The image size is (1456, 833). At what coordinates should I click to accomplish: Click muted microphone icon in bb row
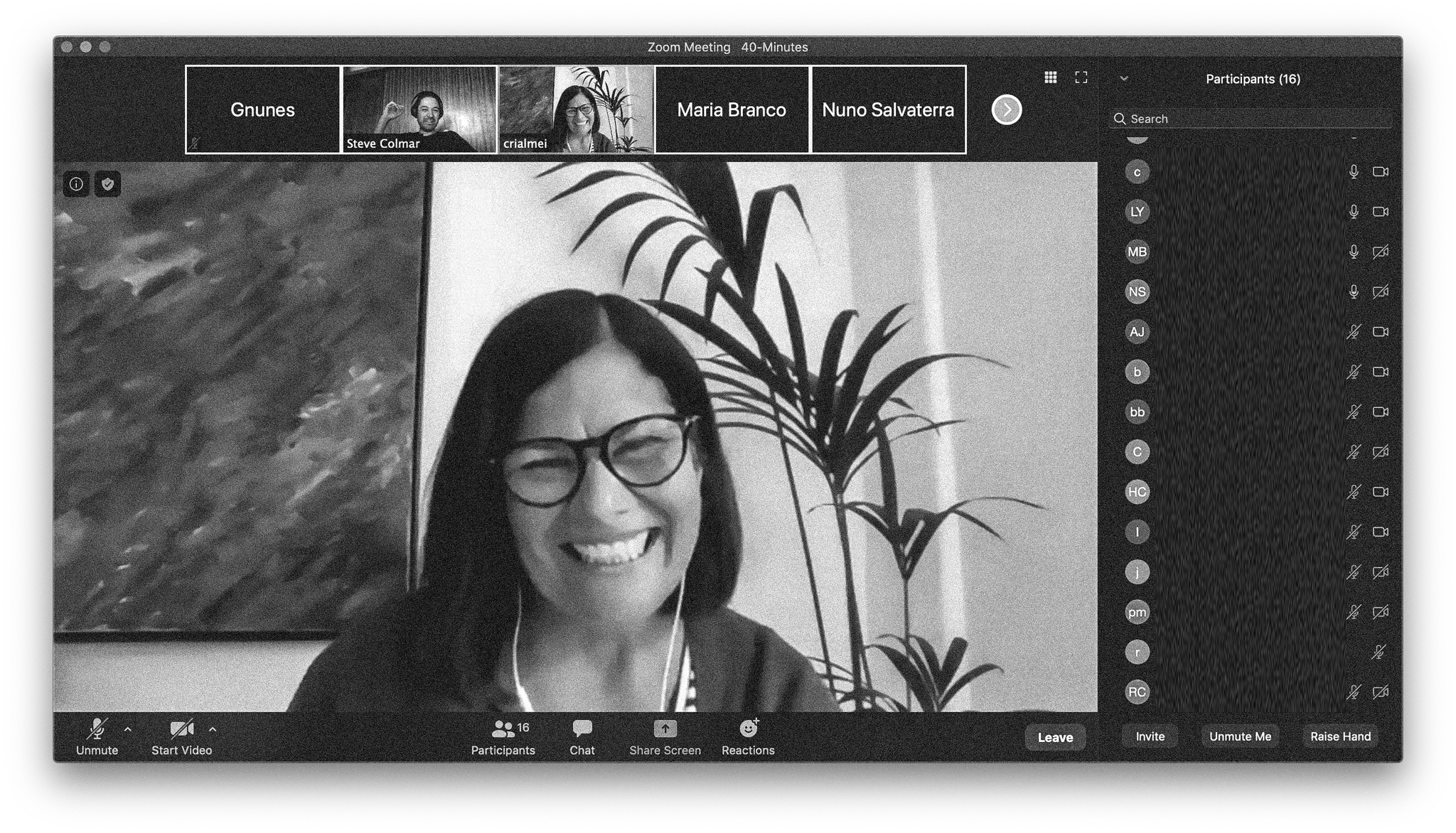[1354, 412]
